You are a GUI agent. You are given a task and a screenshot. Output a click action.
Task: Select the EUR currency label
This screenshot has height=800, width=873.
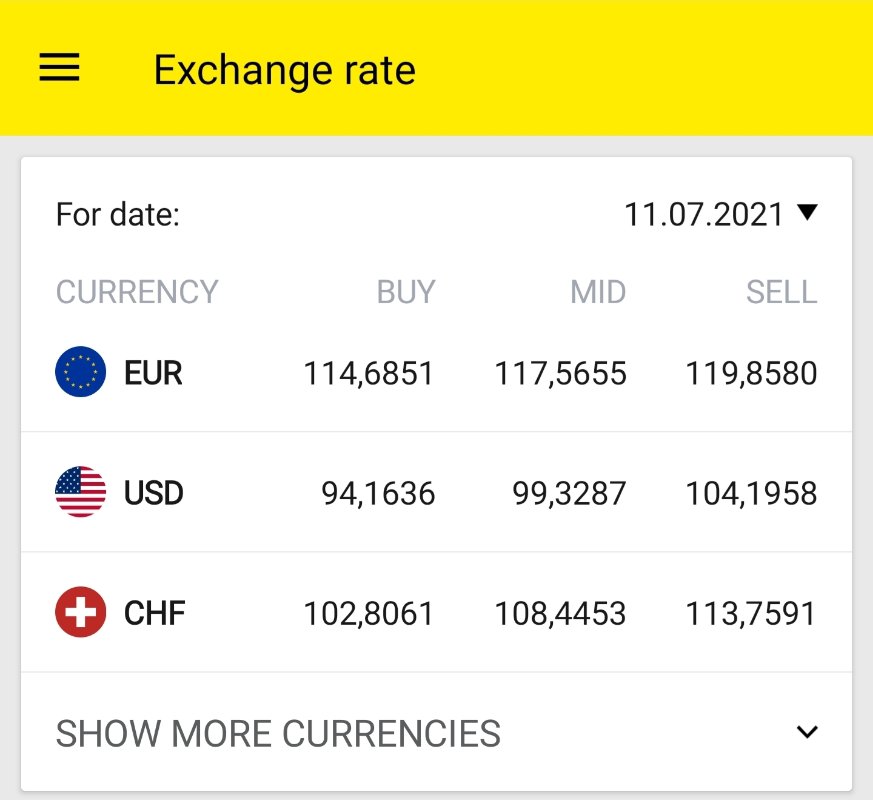click(x=153, y=373)
